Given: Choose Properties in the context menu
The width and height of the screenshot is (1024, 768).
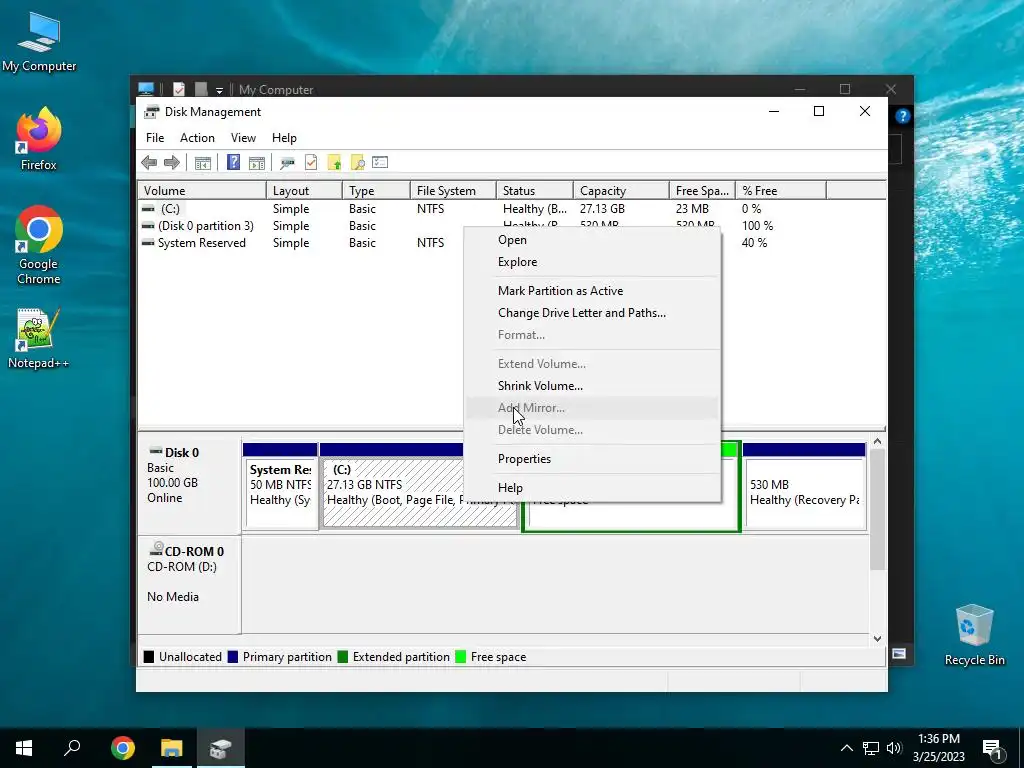Looking at the screenshot, I should click(592, 459).
